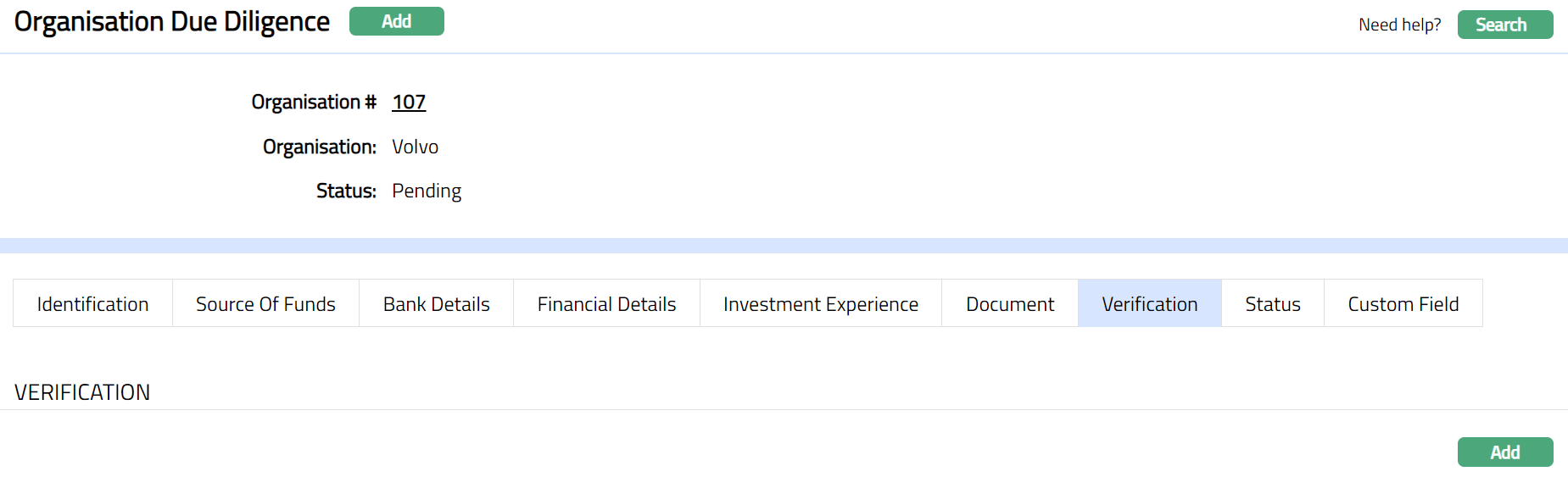Click the Organisation # field label
This screenshot has width=1568, height=477.
(314, 103)
